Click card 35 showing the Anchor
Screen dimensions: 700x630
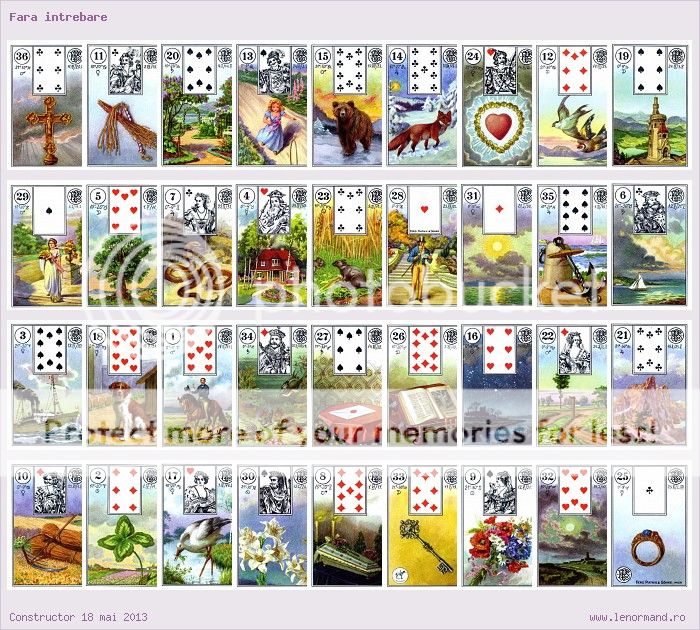[x=572, y=245]
